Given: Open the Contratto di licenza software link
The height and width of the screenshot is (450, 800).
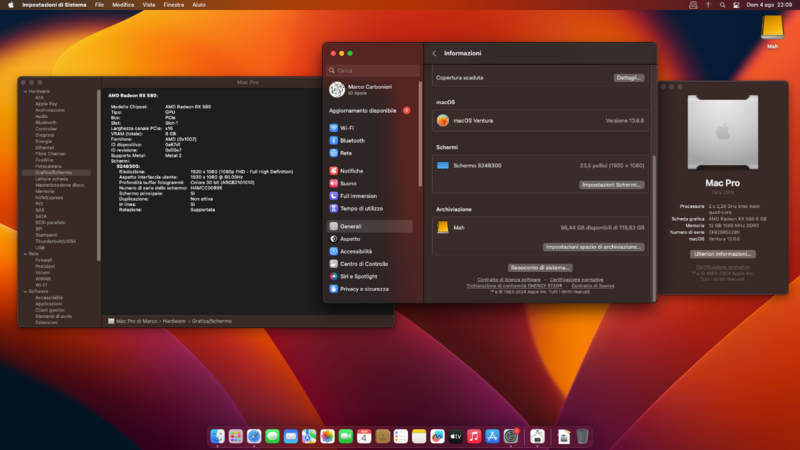Looking at the screenshot, I should (509, 279).
